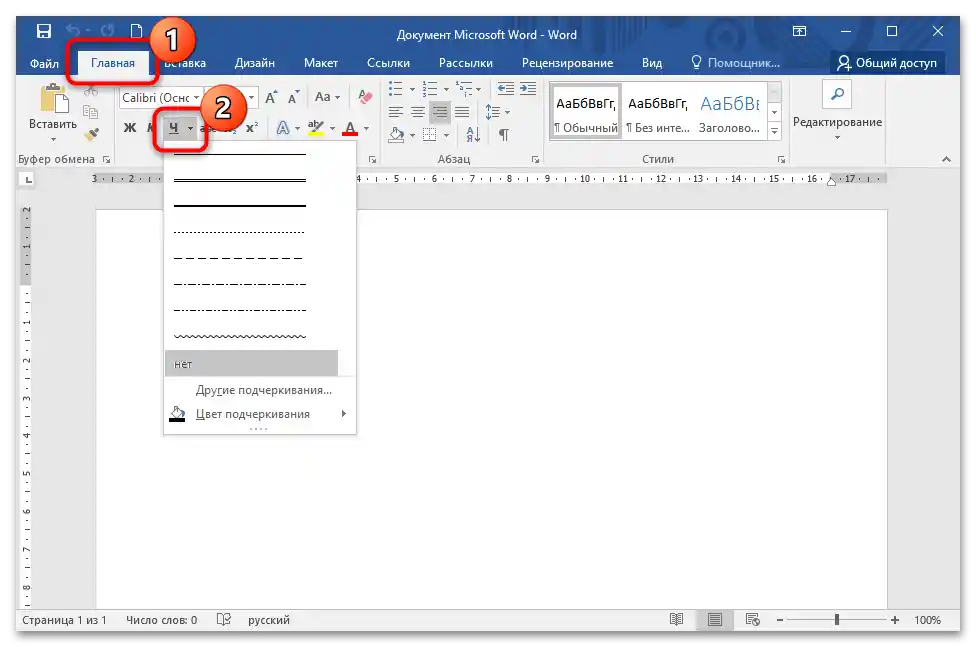Switch to Web Layout view
Image resolution: width=976 pixels, height=647 pixels.
(753, 620)
